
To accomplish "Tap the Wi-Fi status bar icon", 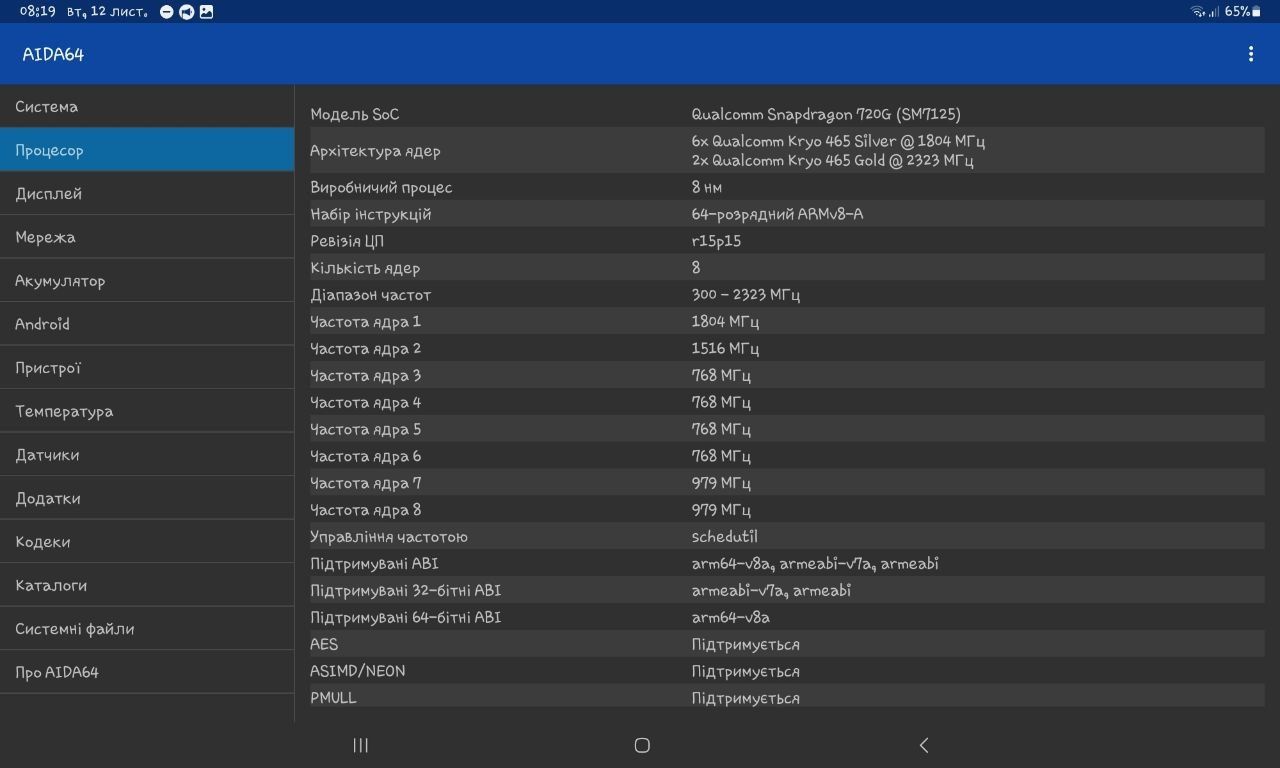I will 1197,12.
